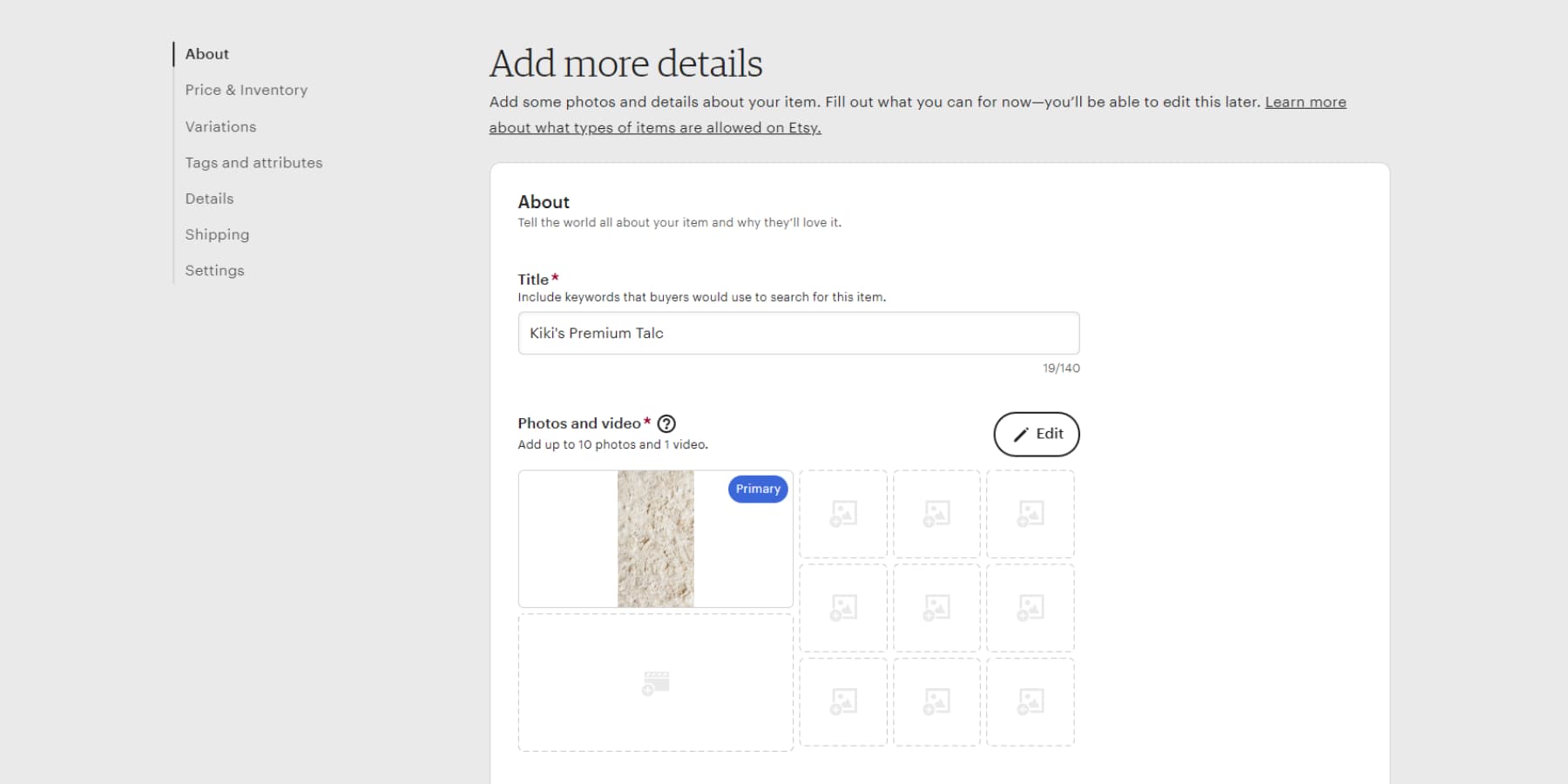Click the last photo placeholder in bottom row
This screenshot has height=784, width=1568.
pos(1031,701)
